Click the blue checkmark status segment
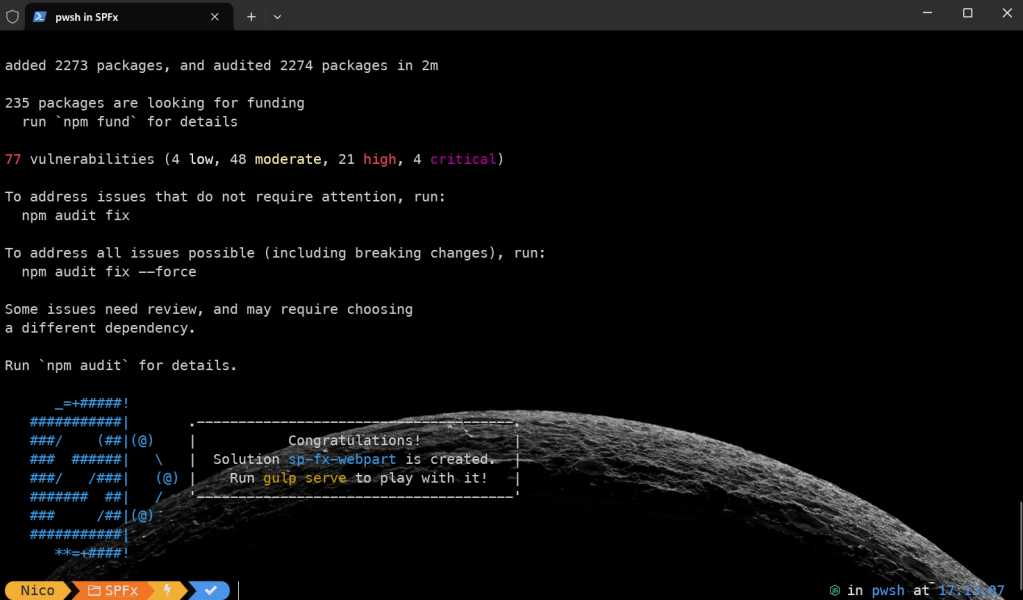Image resolution: width=1023 pixels, height=600 pixels. pyautogui.click(x=211, y=591)
